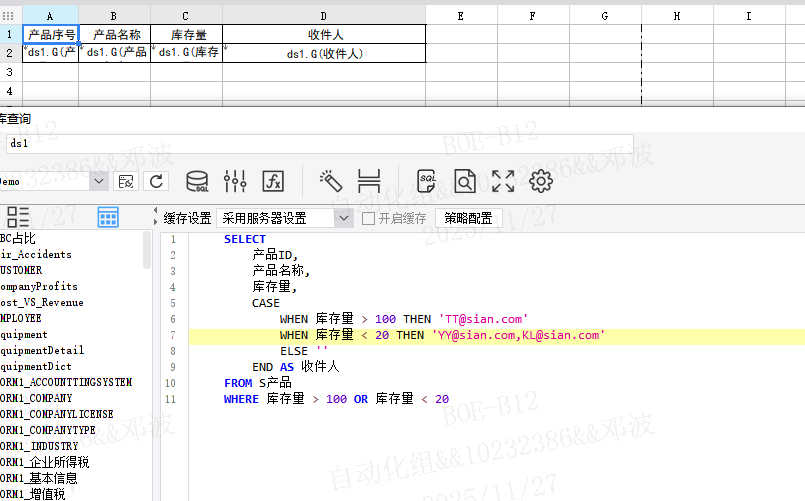Open the parameter sliders settings icon

(x=235, y=181)
